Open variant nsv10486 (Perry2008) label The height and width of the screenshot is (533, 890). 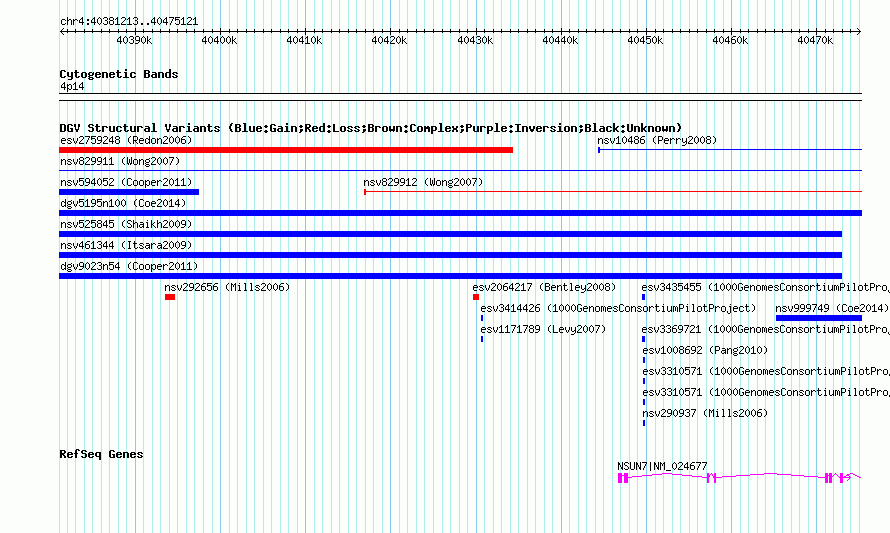click(x=657, y=140)
